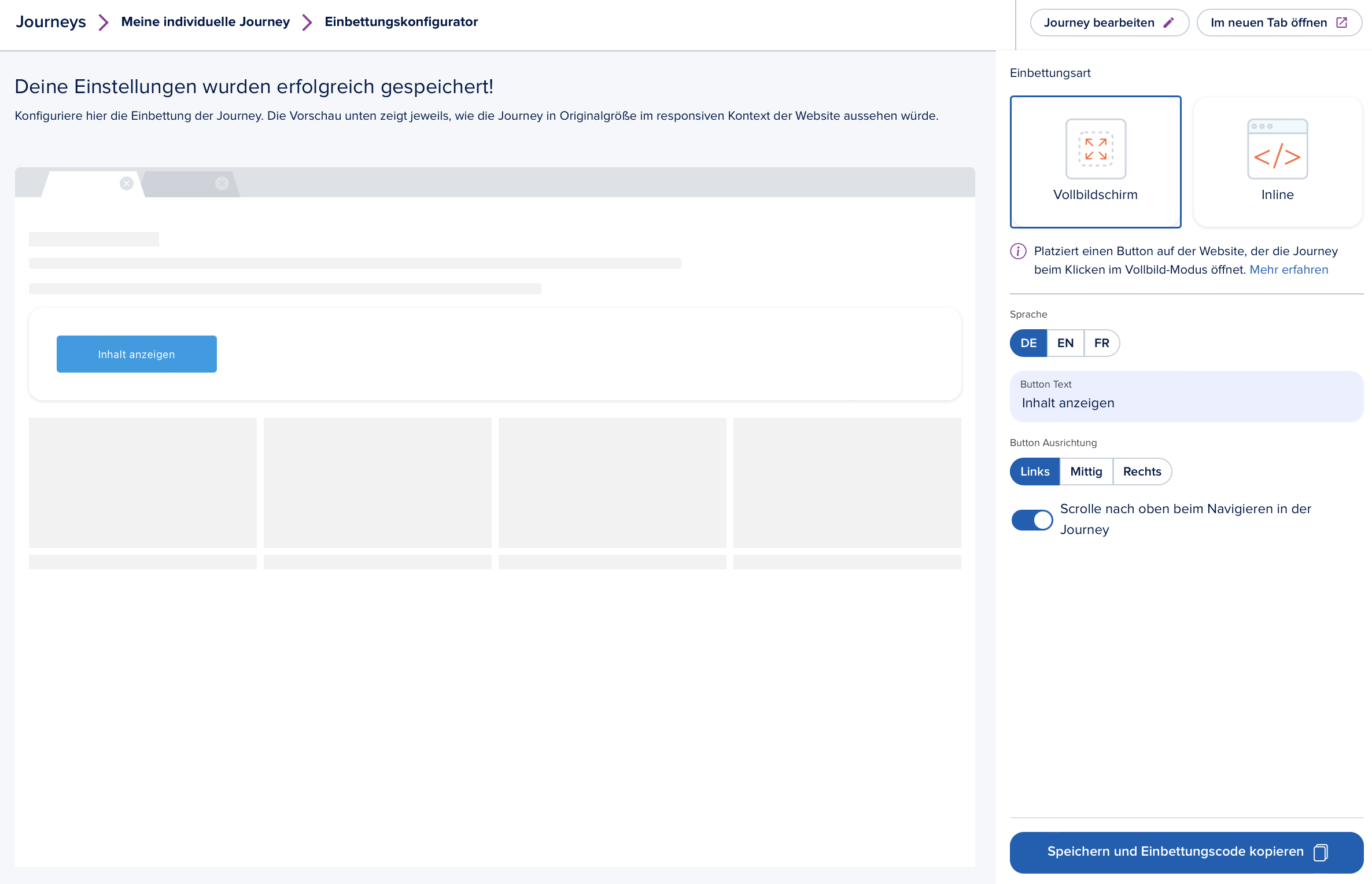Screen dimensions: 1372x884
Task: Click chevron after Journeys breadcrumb
Action: (x=104, y=23)
